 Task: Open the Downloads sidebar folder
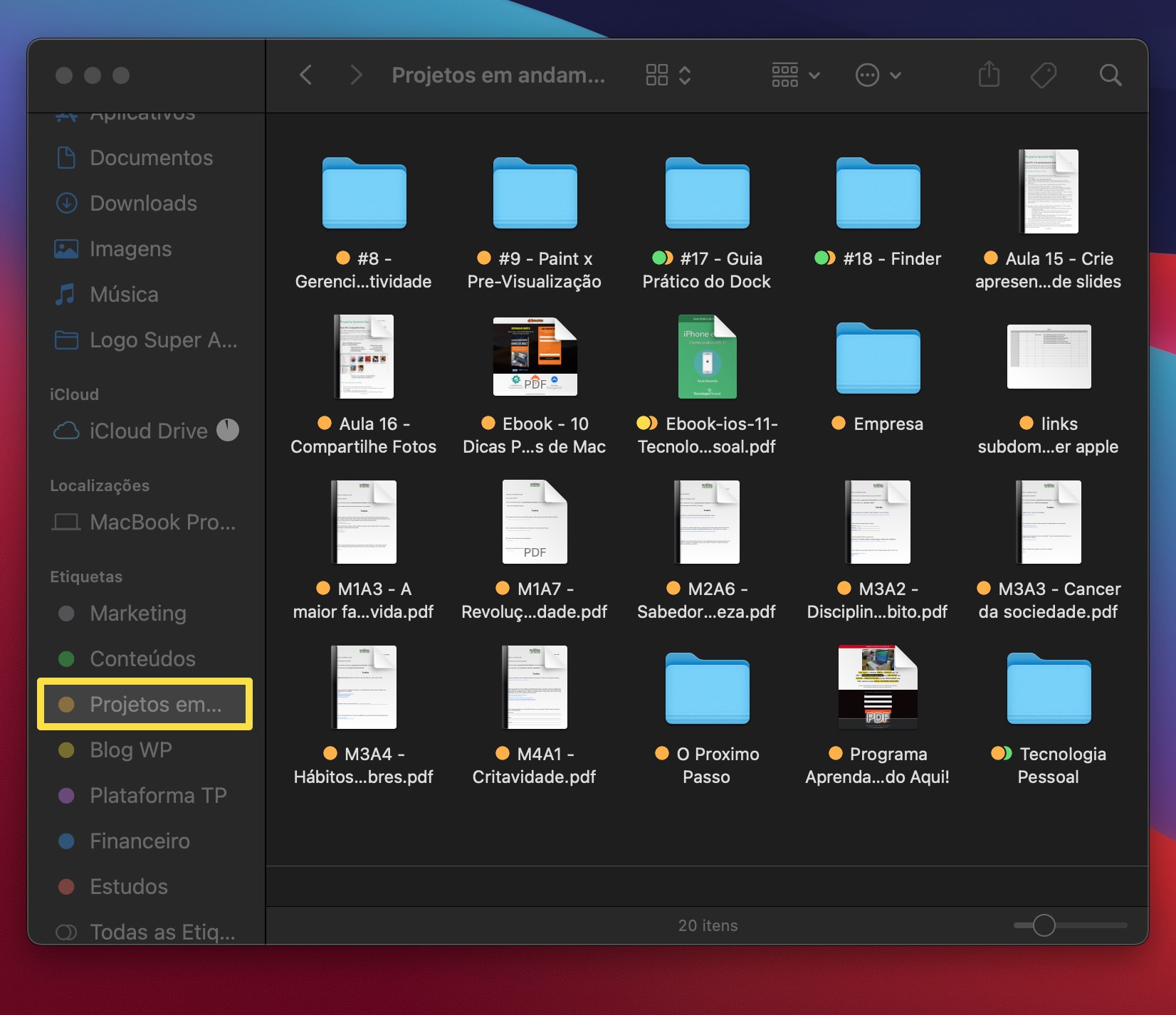tap(142, 204)
